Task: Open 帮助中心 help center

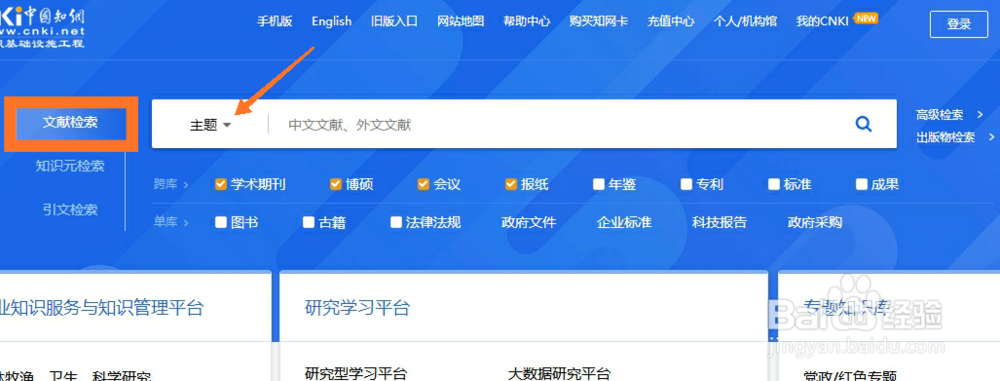Action: click(x=527, y=21)
